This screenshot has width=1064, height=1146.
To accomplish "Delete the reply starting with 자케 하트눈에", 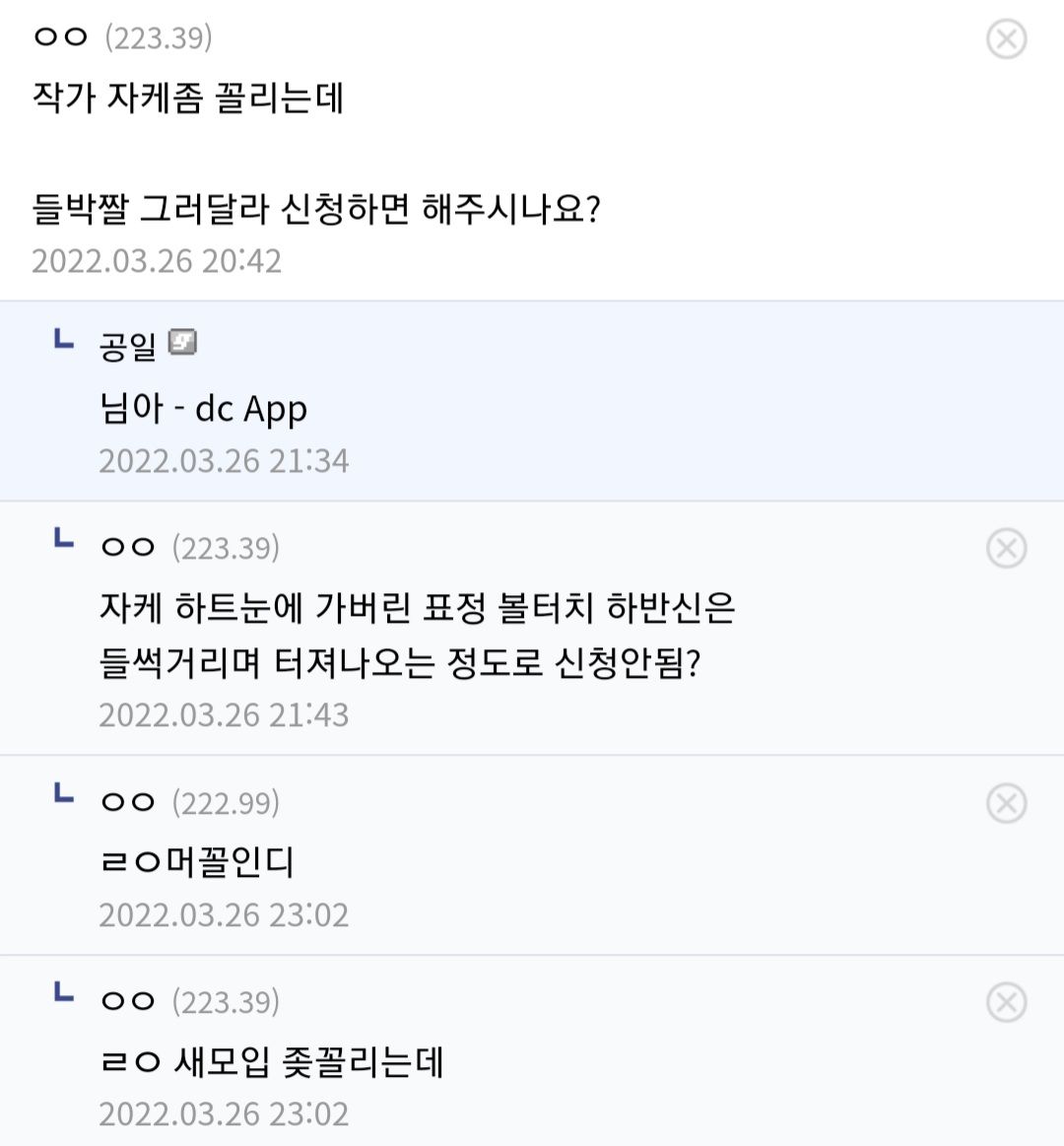I will [1006, 549].
